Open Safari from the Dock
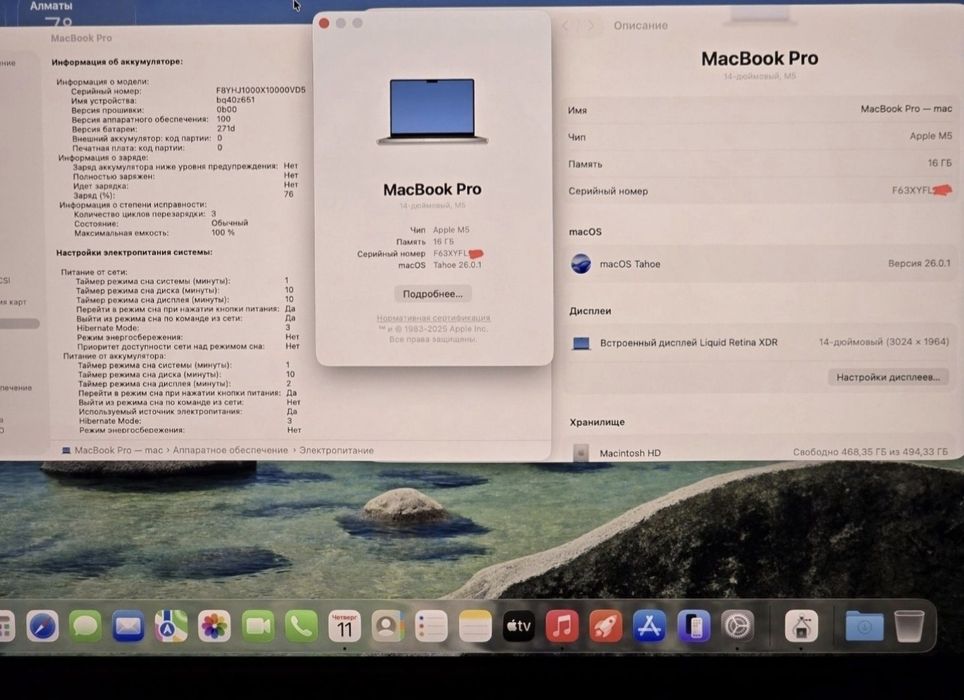The image size is (964, 700). (42, 626)
